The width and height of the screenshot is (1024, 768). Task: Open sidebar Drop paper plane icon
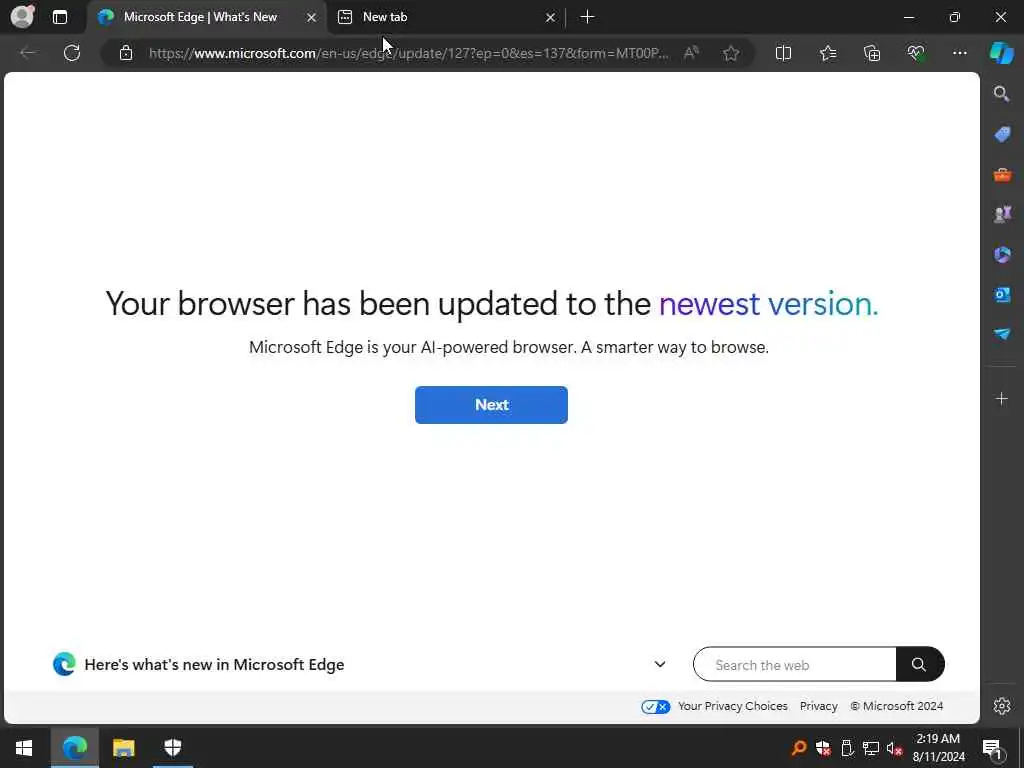[x=1002, y=334]
